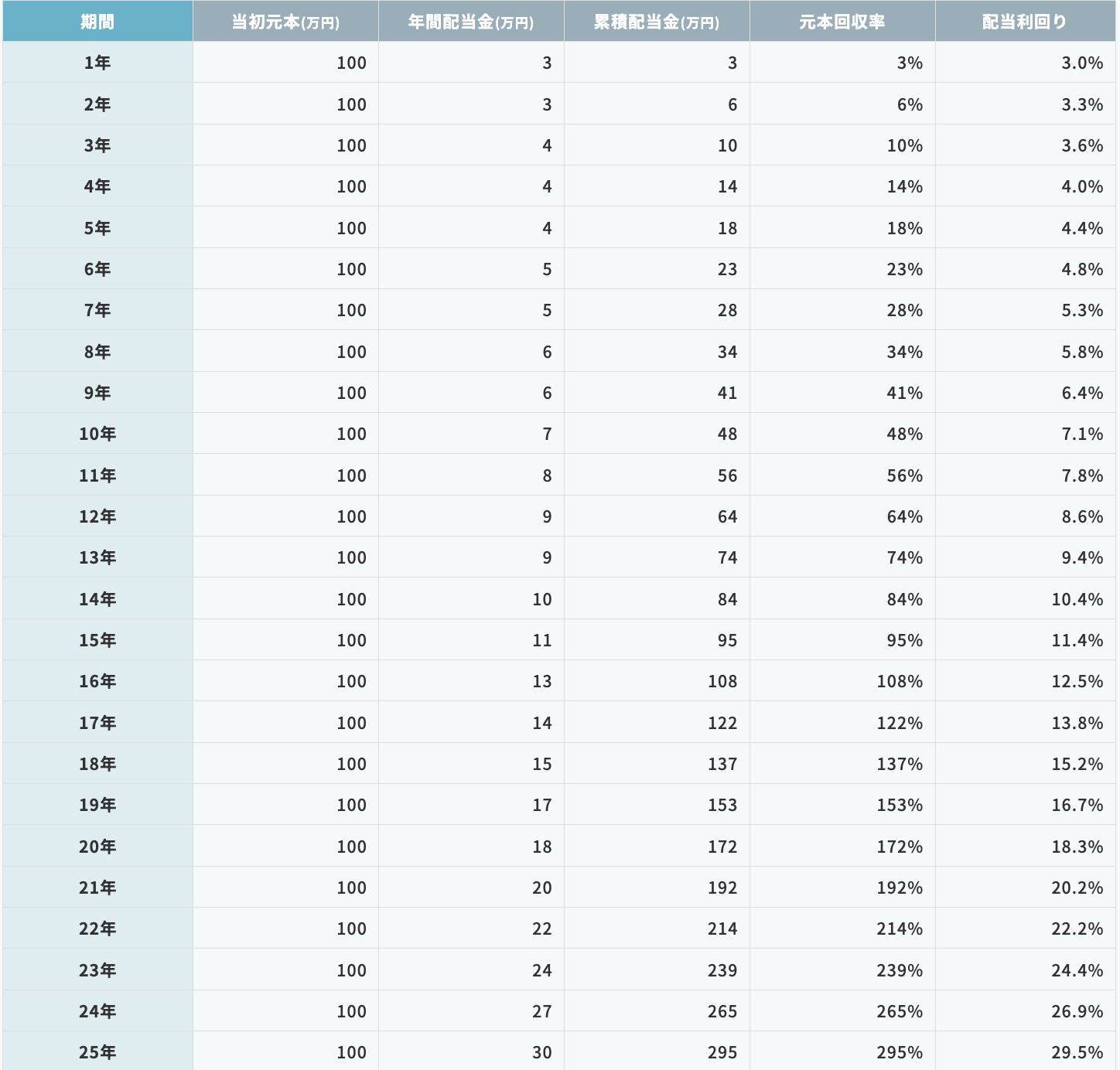Click the 当初元本(万円) column header
The image size is (1120, 1070).
pos(285,22)
